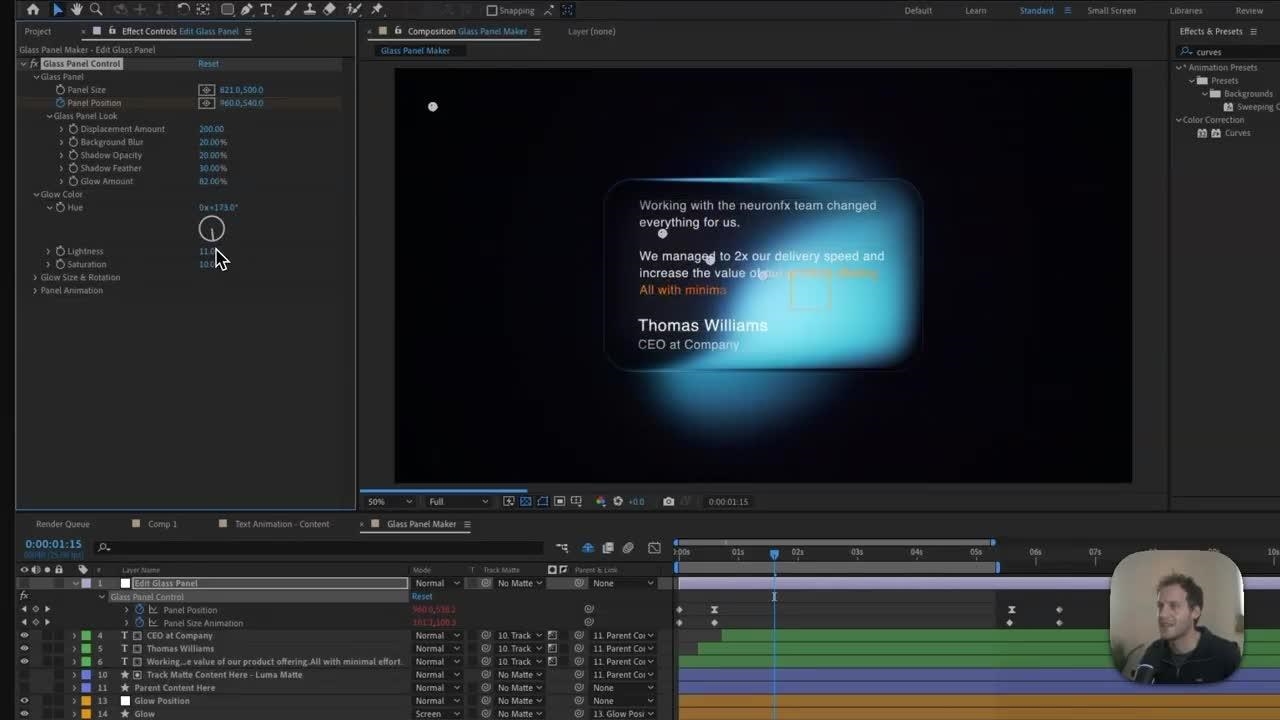Hide the Thomas Williams layer

[24, 649]
